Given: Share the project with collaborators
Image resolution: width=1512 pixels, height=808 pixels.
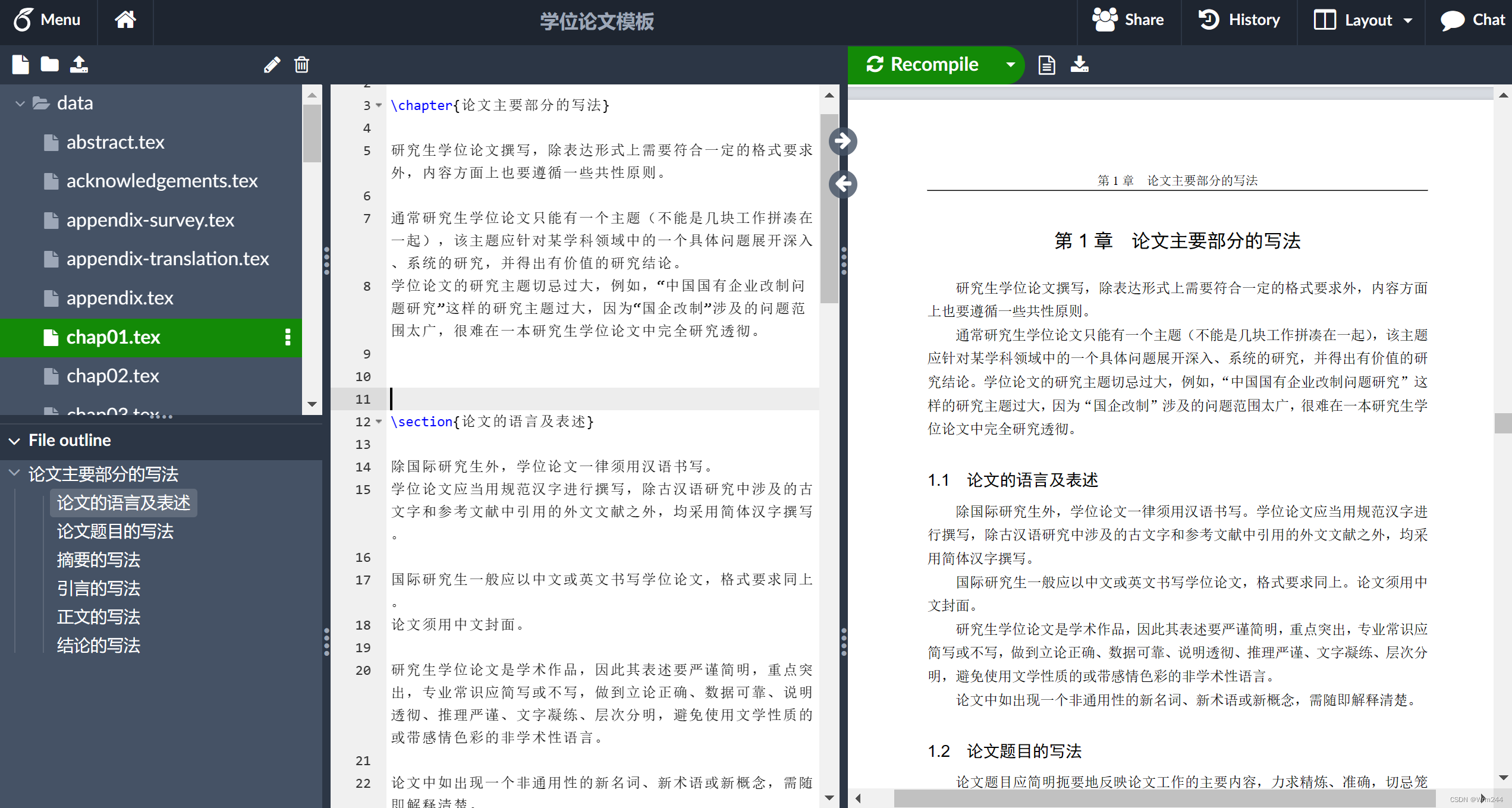Looking at the screenshot, I should point(1128,20).
